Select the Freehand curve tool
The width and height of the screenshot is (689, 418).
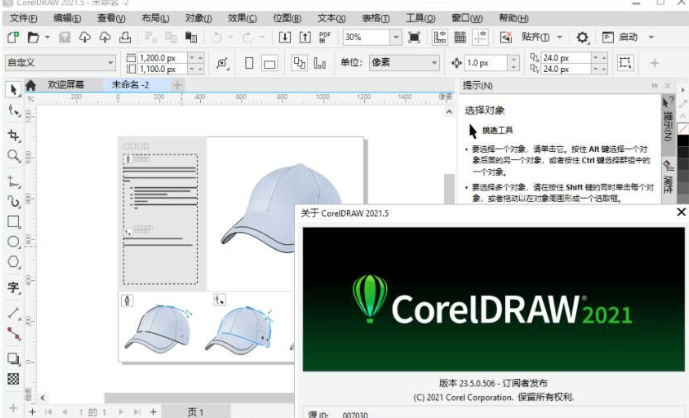click(x=13, y=181)
